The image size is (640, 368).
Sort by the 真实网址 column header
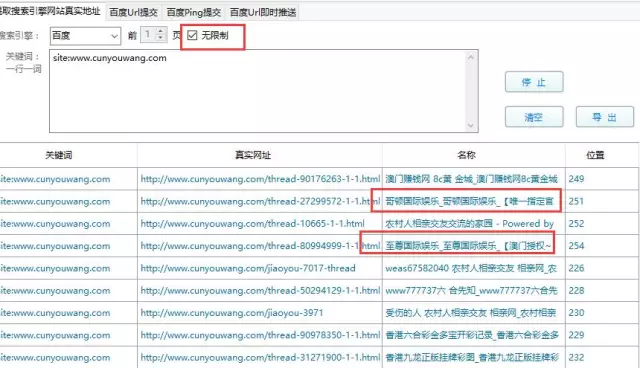(x=253, y=155)
